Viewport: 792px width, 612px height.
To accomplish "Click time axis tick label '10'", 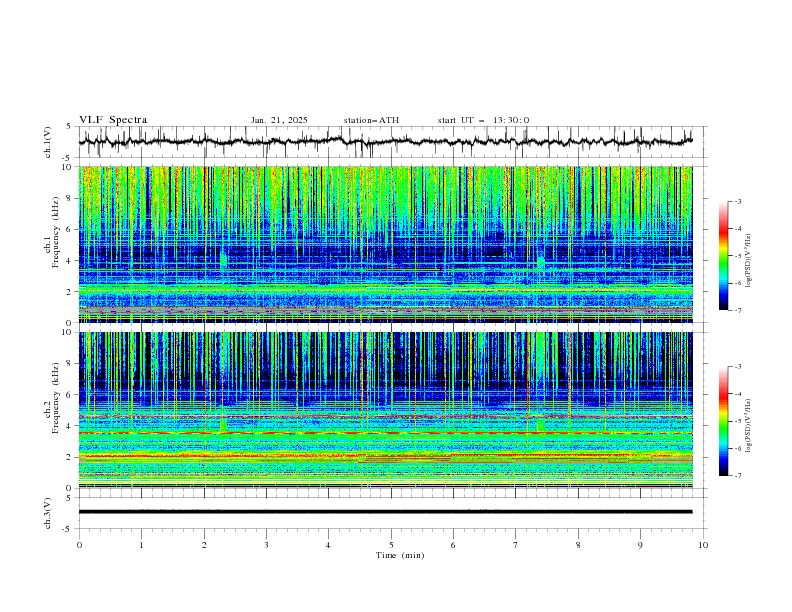I will (703, 545).
